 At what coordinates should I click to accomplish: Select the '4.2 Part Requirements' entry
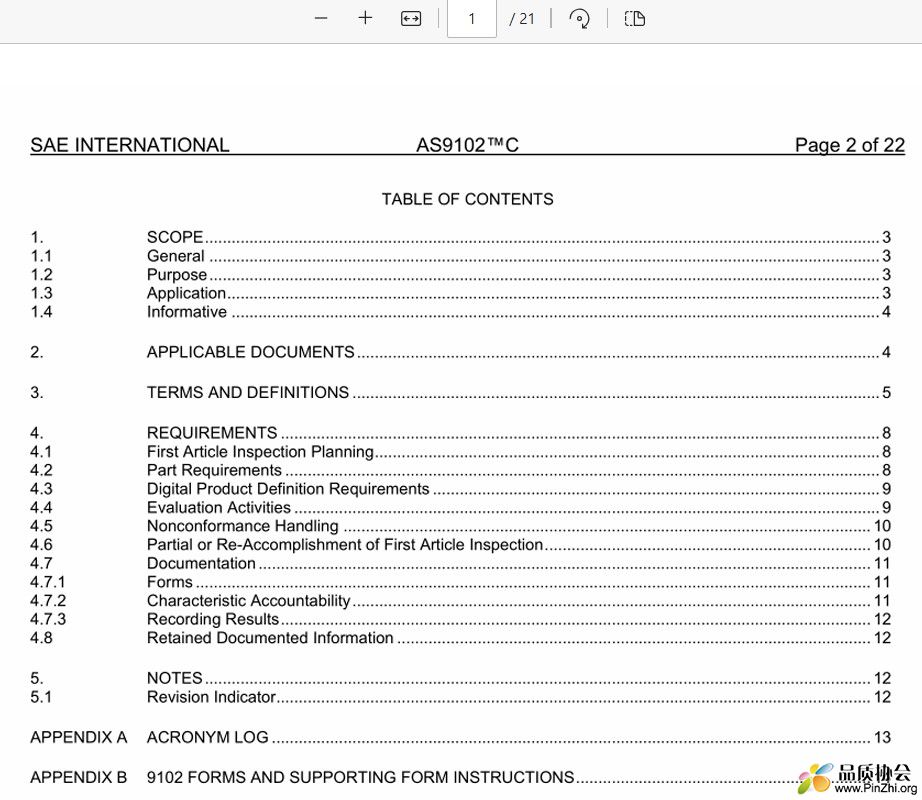coord(460,470)
